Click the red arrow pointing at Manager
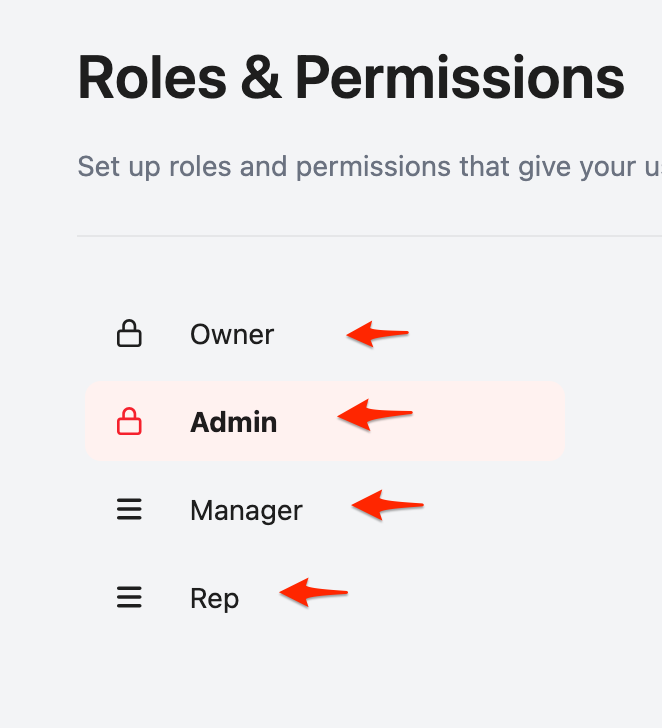 tap(387, 506)
